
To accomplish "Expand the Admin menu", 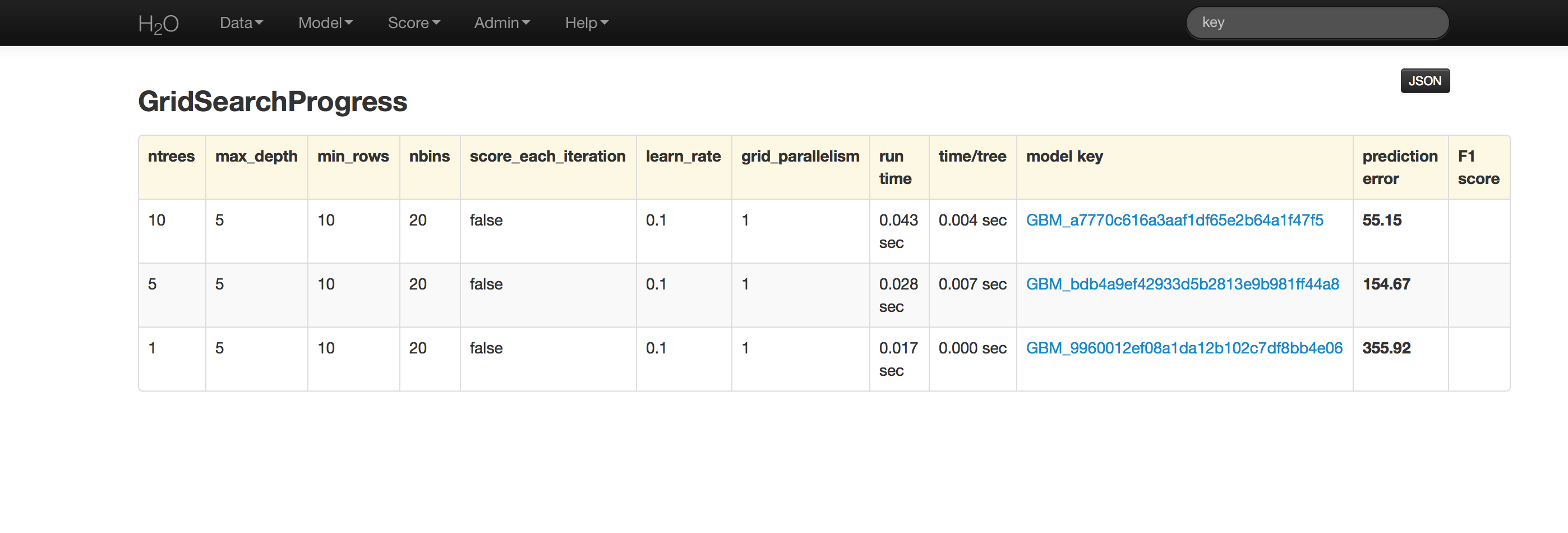I will (501, 23).
